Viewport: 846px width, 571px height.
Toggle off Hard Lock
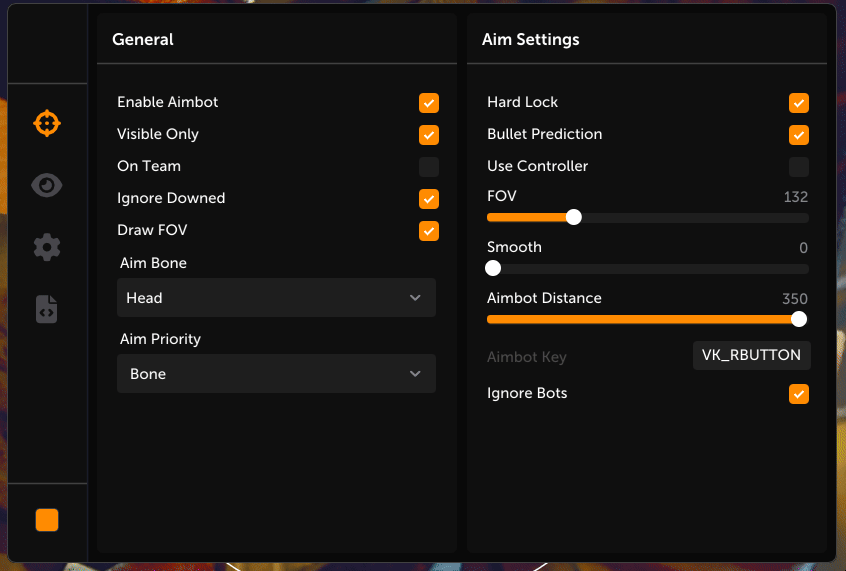[x=799, y=103]
